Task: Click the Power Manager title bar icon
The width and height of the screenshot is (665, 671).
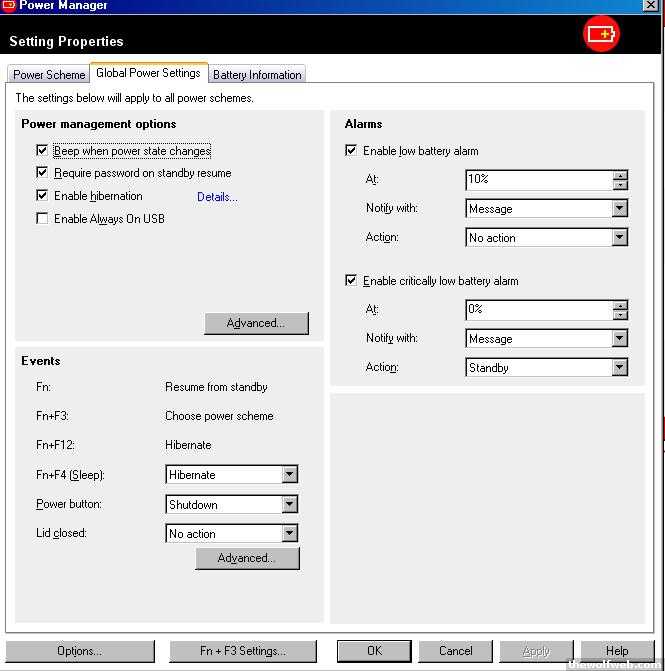Action: 8,5
